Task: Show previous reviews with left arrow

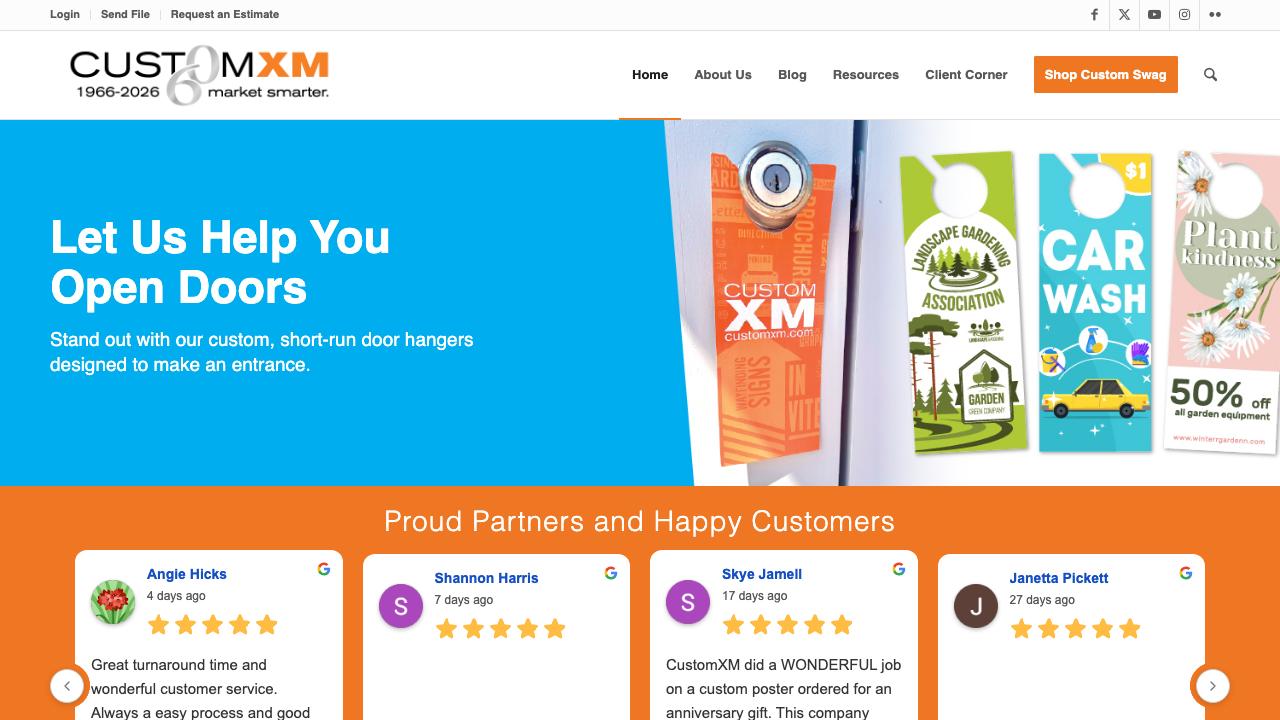Action: pyautogui.click(x=67, y=686)
